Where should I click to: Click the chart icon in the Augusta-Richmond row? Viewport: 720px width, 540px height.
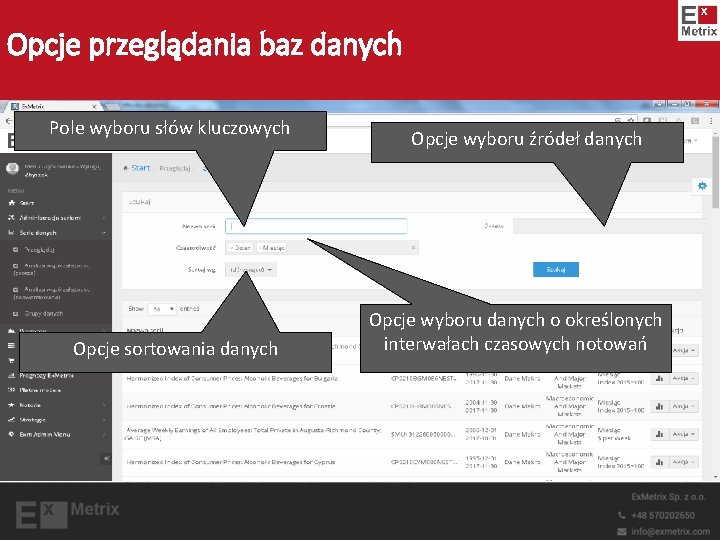click(659, 434)
